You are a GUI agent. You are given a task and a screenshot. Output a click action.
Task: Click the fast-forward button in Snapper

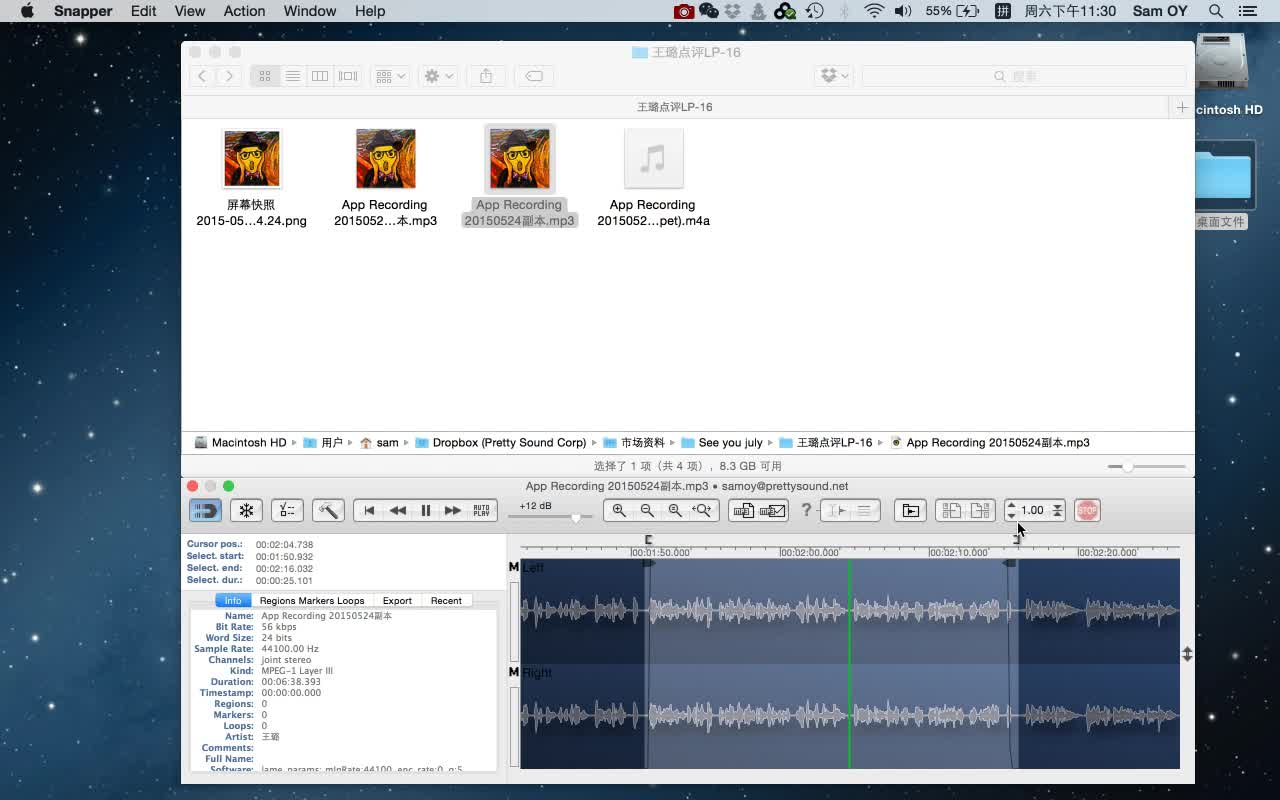click(x=453, y=510)
